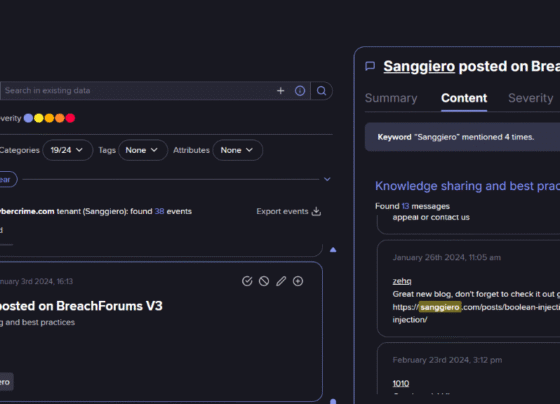Mark event with checkmark circle icon
Viewport: 560px width, 404px height.
pos(247,281)
